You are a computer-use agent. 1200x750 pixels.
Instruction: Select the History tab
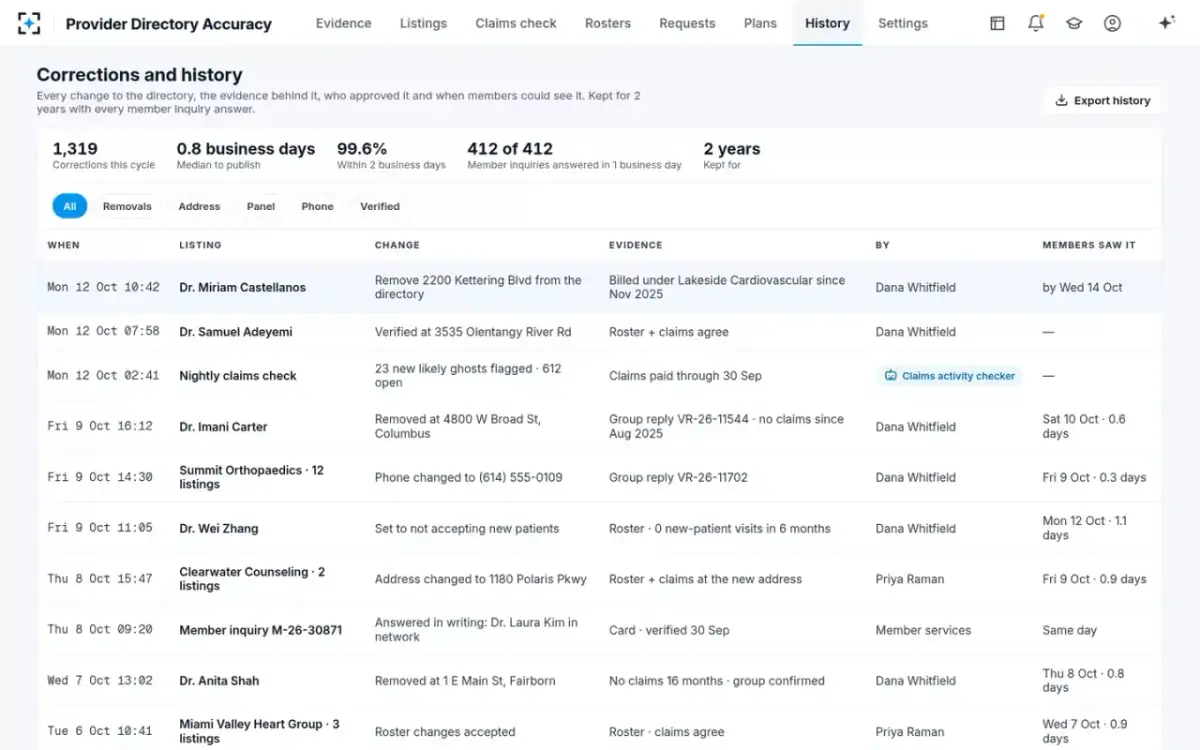click(x=827, y=23)
